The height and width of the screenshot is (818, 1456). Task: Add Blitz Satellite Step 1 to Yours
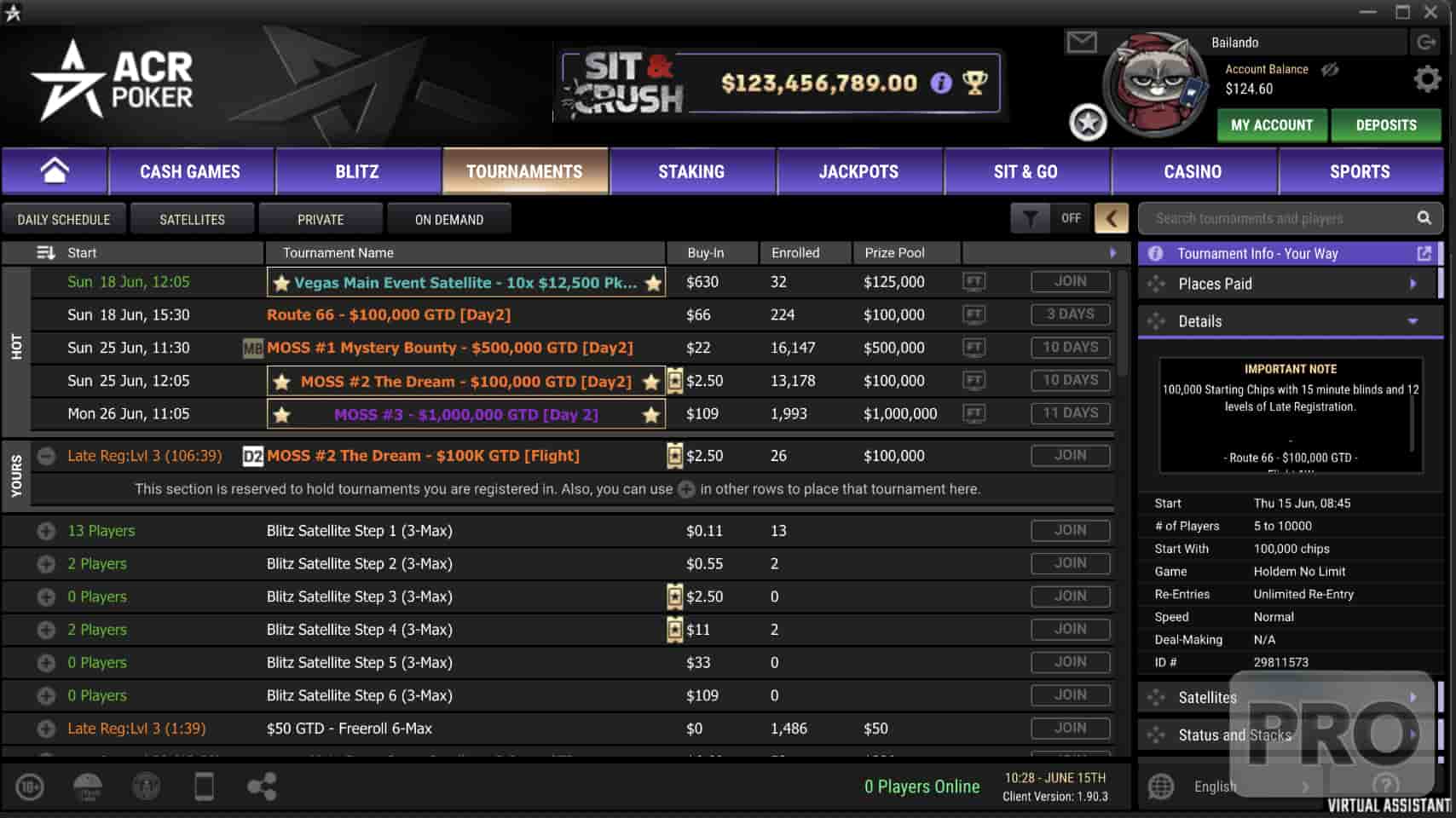(x=46, y=531)
